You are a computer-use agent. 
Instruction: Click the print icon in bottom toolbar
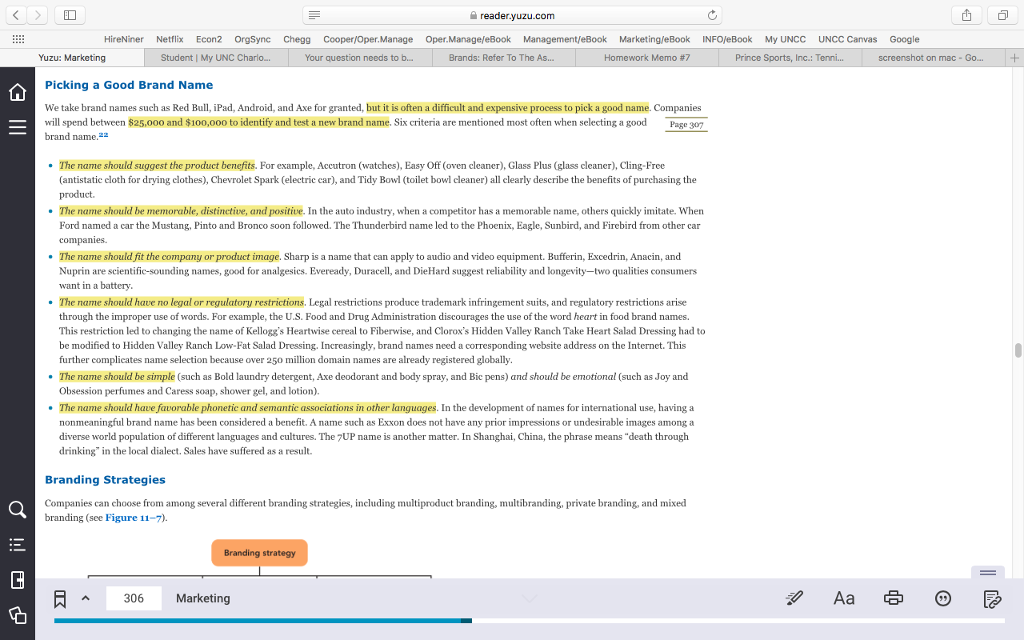pos(893,597)
